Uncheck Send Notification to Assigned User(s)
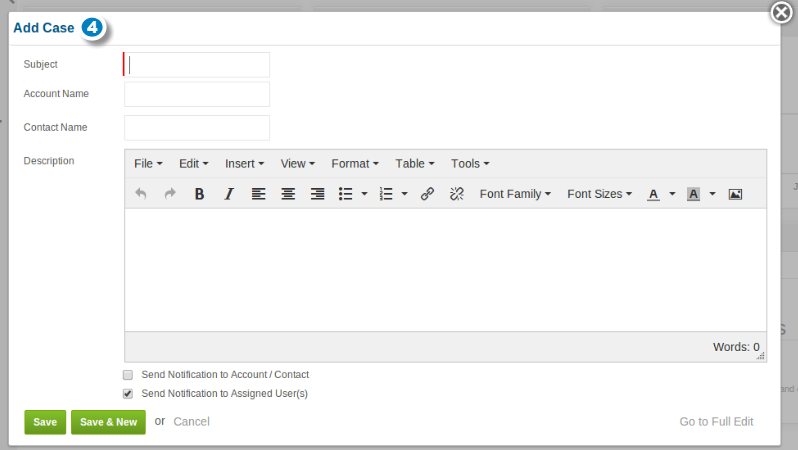Image resolution: width=798 pixels, height=450 pixels. (x=128, y=394)
